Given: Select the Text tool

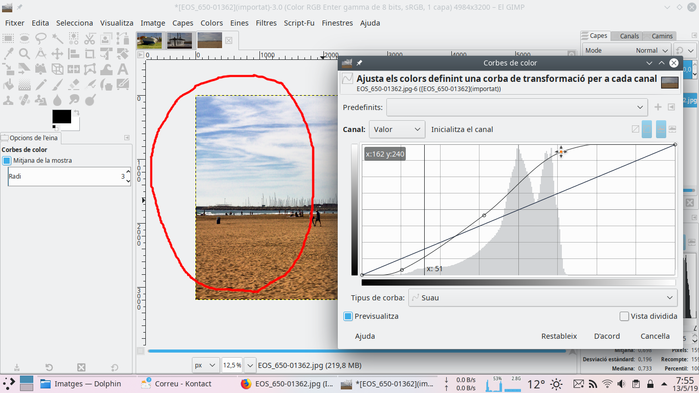Looking at the screenshot, I should point(123,70).
